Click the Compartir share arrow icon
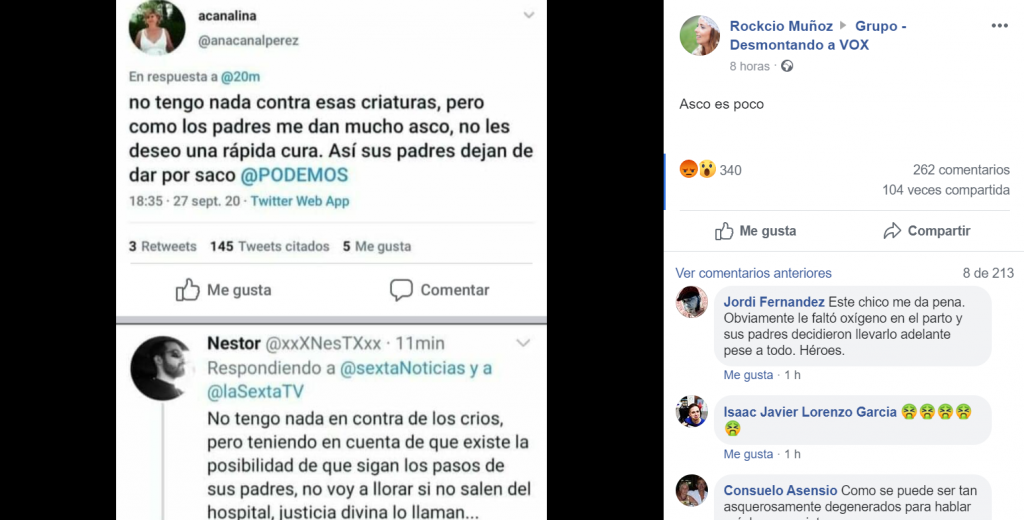The width and height of the screenshot is (1024, 520). coord(892,231)
